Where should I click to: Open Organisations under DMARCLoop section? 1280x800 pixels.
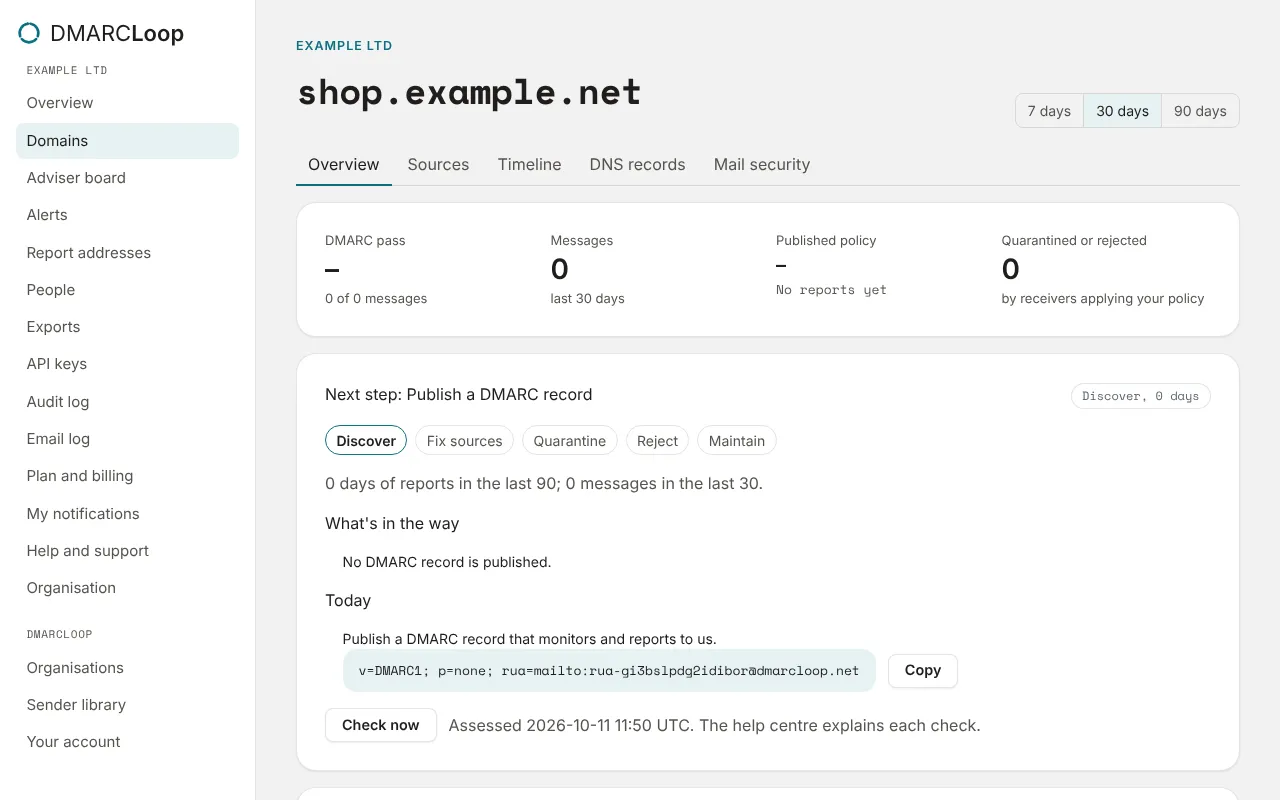click(127, 668)
